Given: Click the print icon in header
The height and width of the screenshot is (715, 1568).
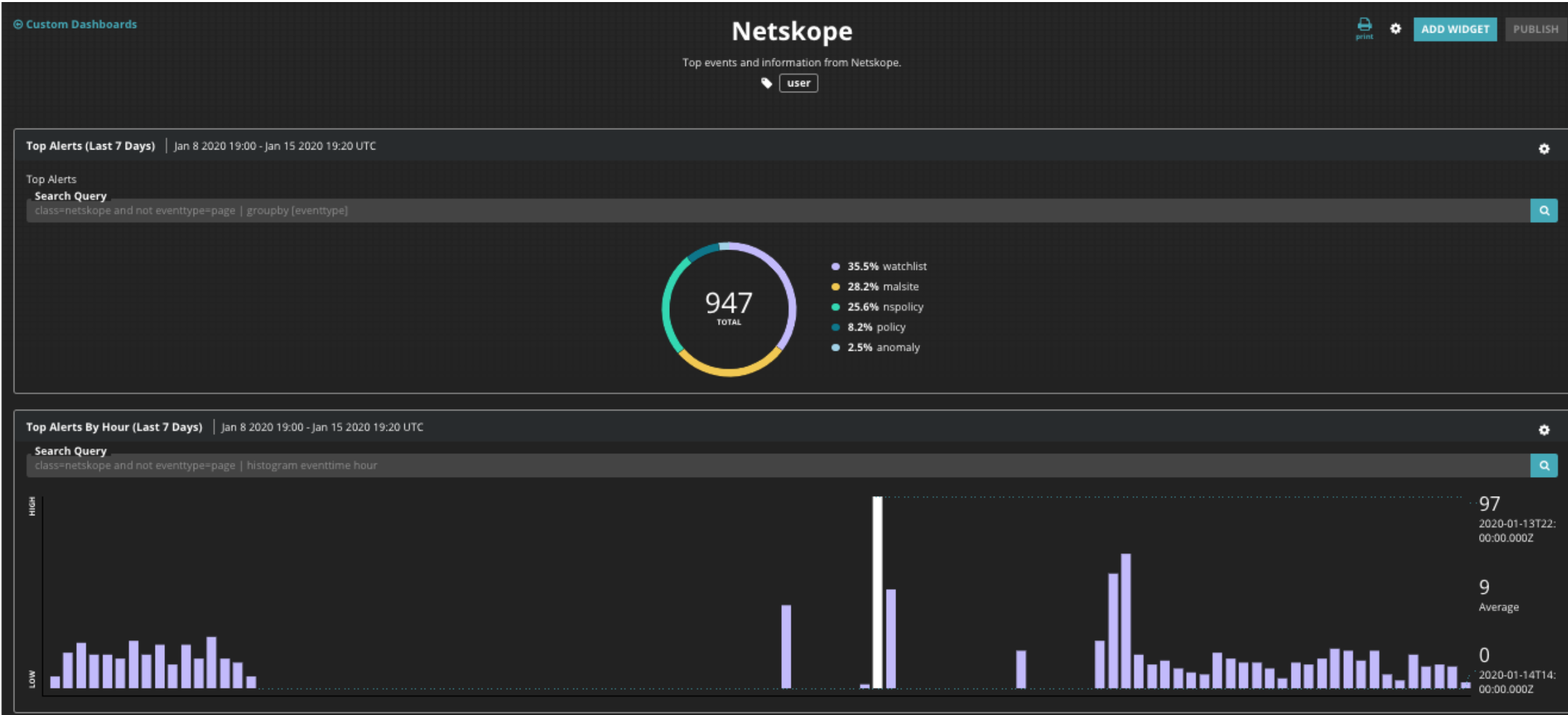Looking at the screenshot, I should 1364,28.
